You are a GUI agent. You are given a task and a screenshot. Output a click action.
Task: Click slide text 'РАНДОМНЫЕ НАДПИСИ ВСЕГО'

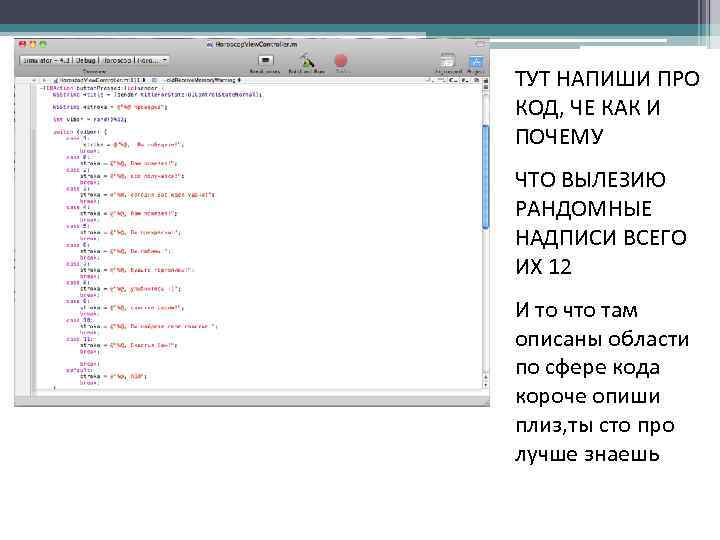coord(601,224)
